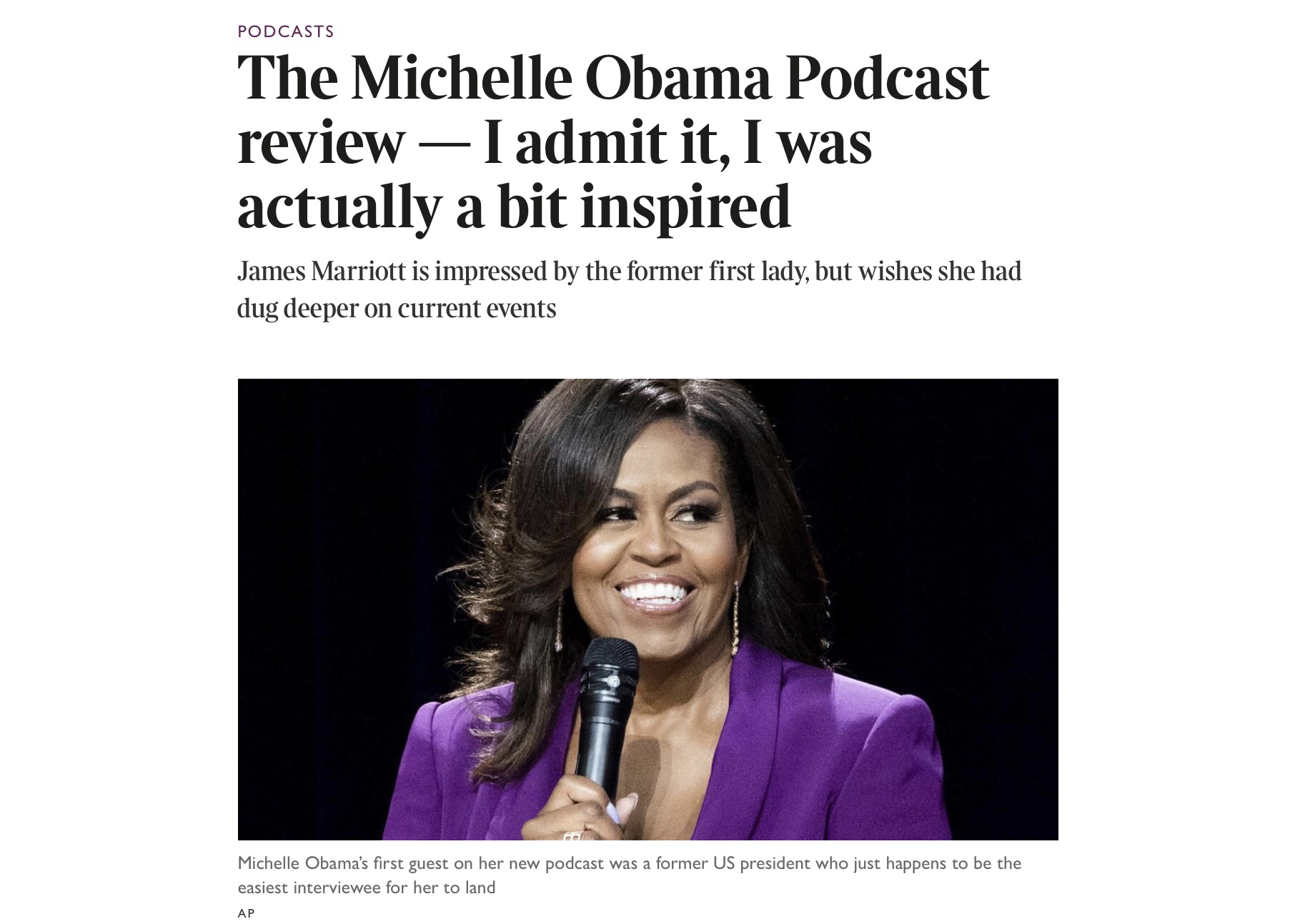Click the caption beginning "Michelle Obama's first guest"
1290x924 pixels.
click(629, 875)
